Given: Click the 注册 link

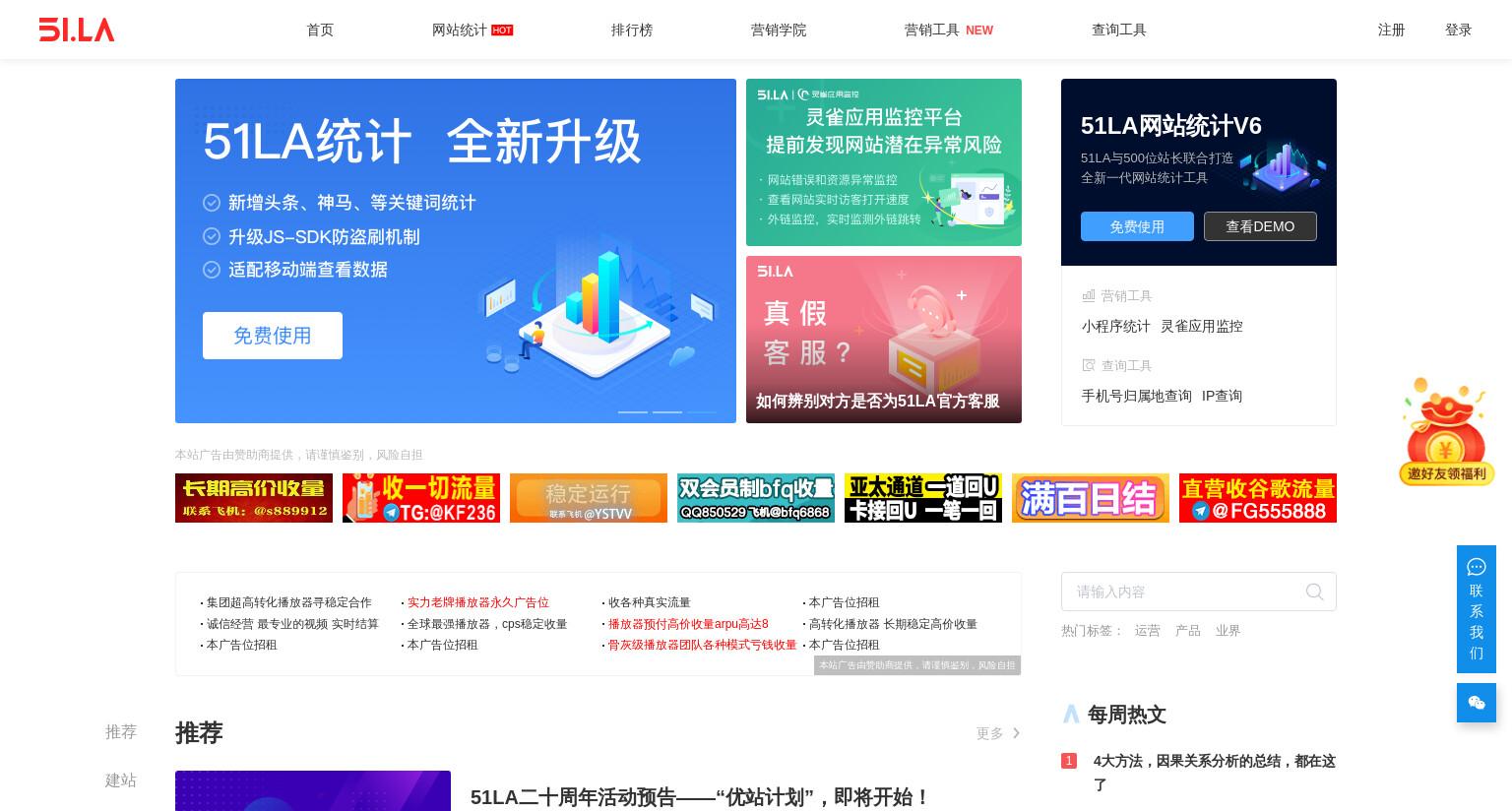Looking at the screenshot, I should 1391,30.
